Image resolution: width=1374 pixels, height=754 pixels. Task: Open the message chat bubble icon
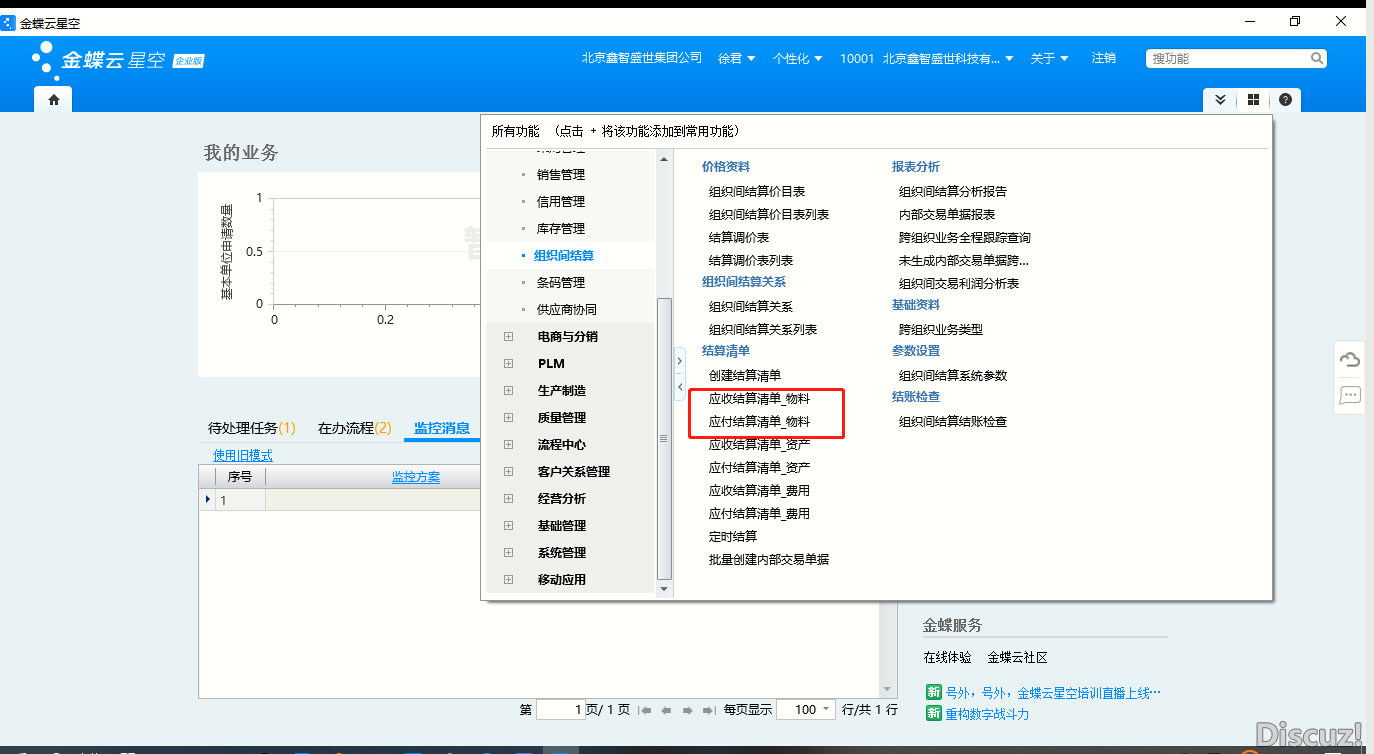point(1350,395)
